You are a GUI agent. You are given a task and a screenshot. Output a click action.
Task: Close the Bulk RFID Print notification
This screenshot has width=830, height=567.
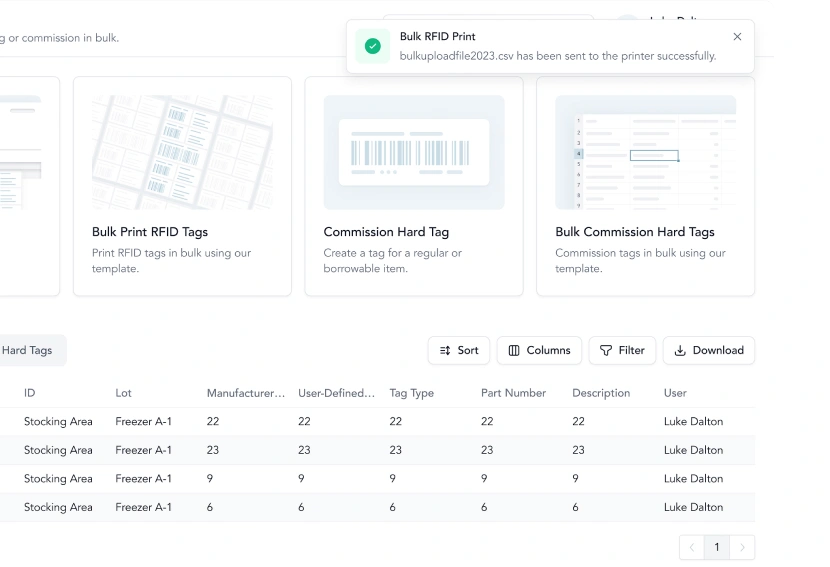coord(737,37)
